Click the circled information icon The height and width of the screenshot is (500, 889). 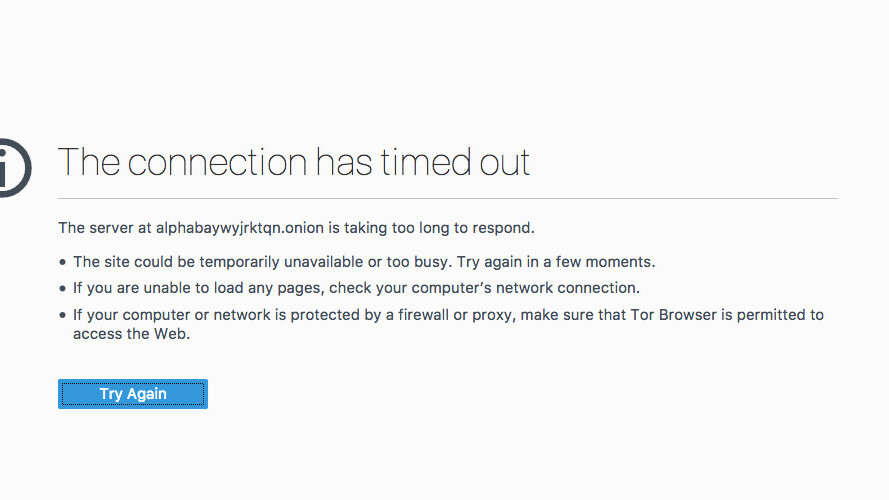pyautogui.click(x=14, y=168)
